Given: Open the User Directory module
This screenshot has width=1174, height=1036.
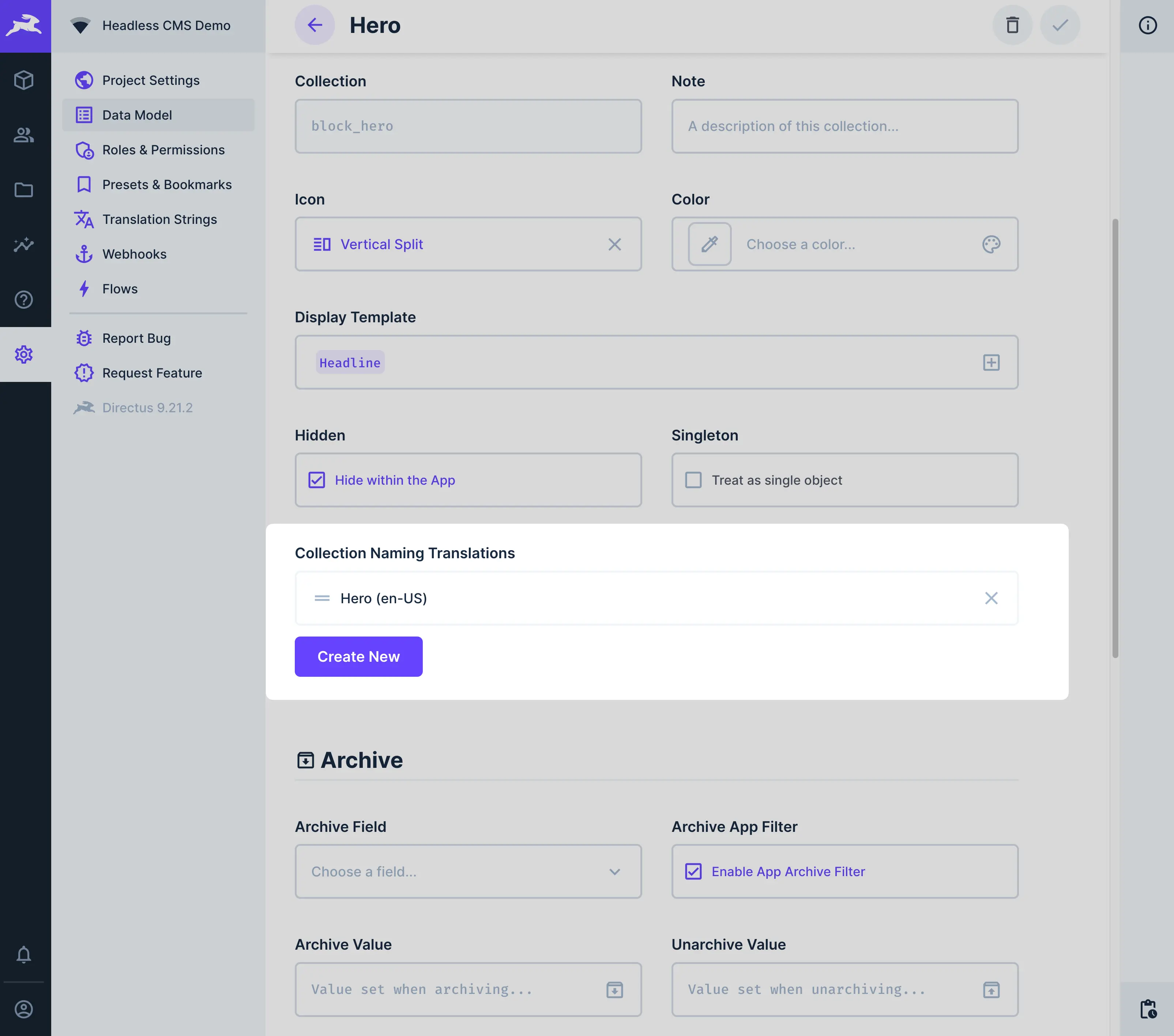Looking at the screenshot, I should pos(24,135).
